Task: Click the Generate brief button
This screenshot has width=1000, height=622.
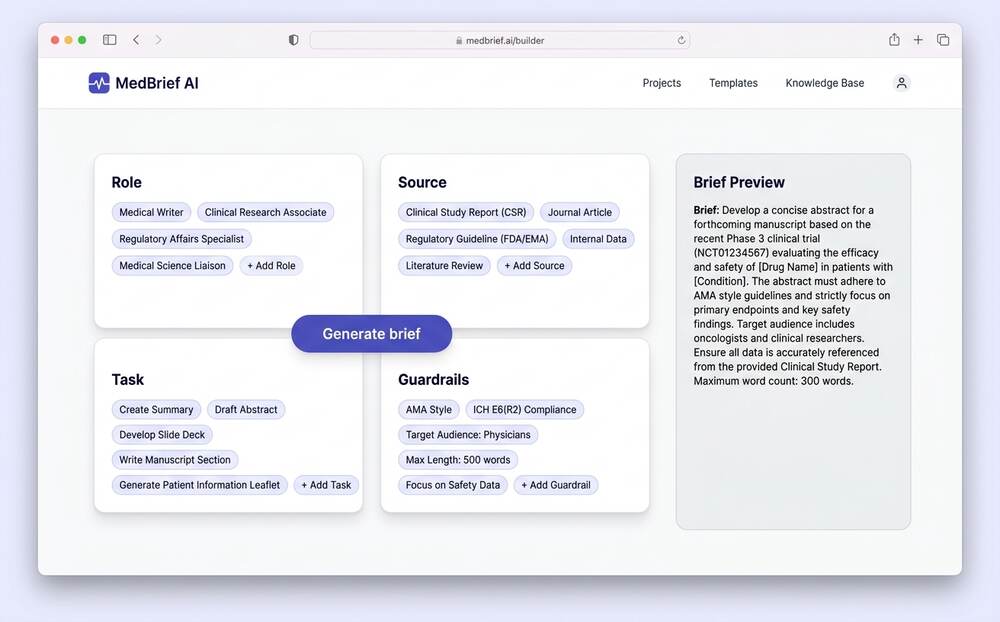Action: (372, 334)
